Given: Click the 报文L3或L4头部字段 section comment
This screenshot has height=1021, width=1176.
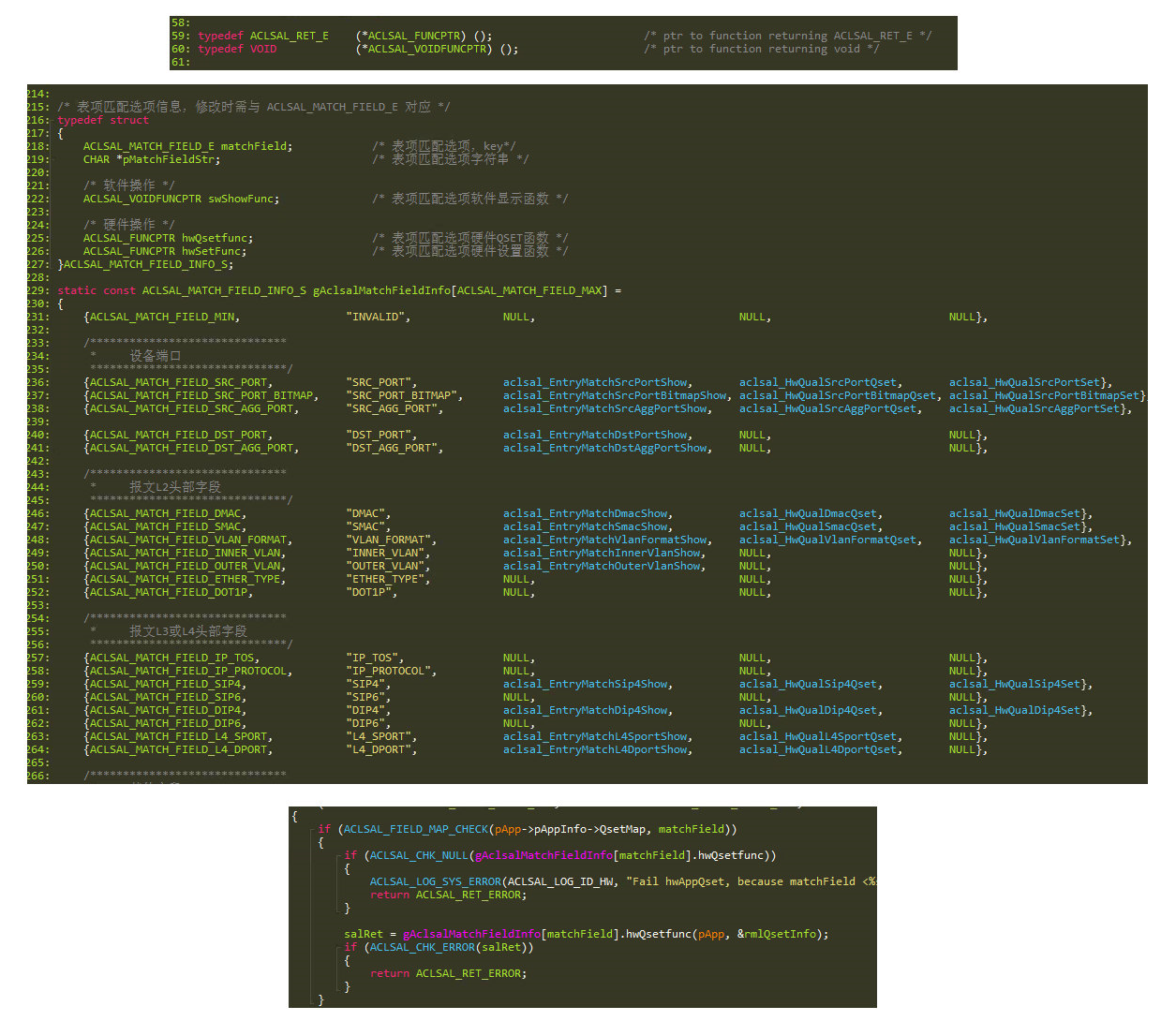Looking at the screenshot, I should [188, 631].
